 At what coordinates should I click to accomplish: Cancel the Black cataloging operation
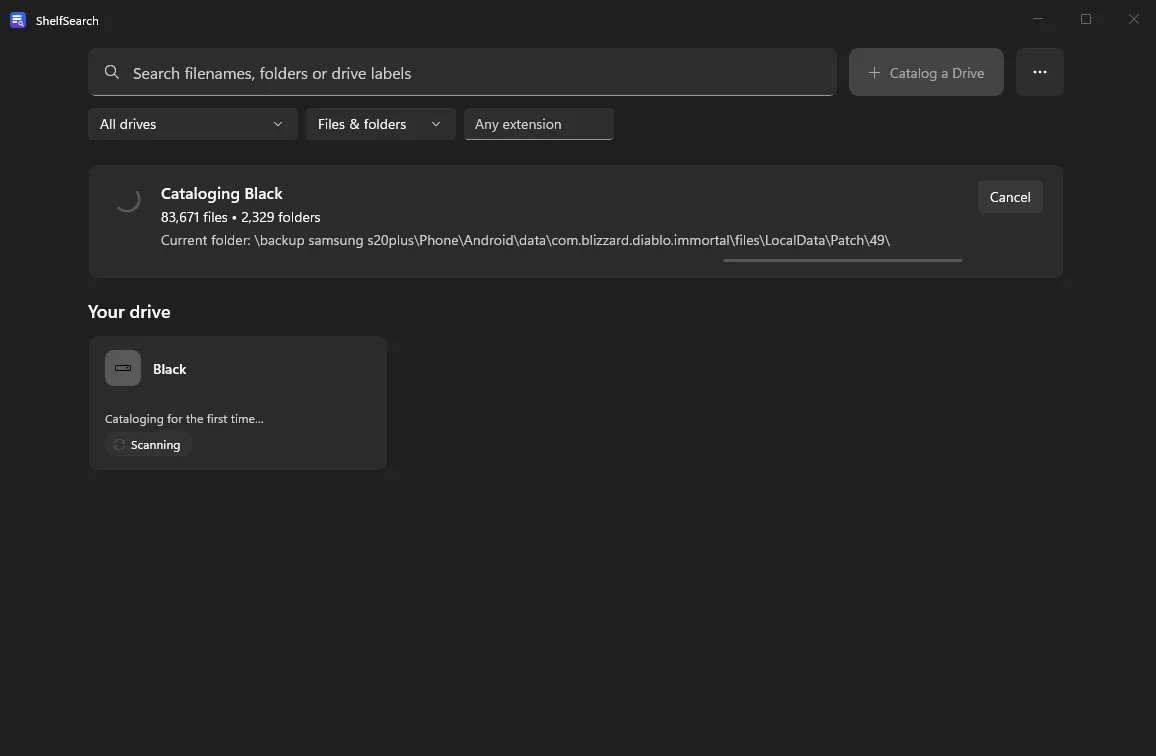[x=1010, y=197]
